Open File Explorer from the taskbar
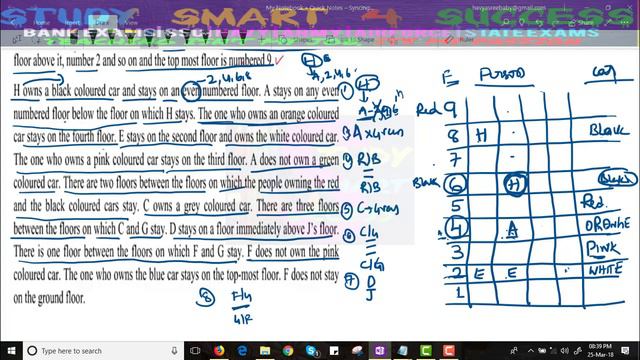Image resolution: width=640 pixels, height=360 pixels. coord(265,351)
